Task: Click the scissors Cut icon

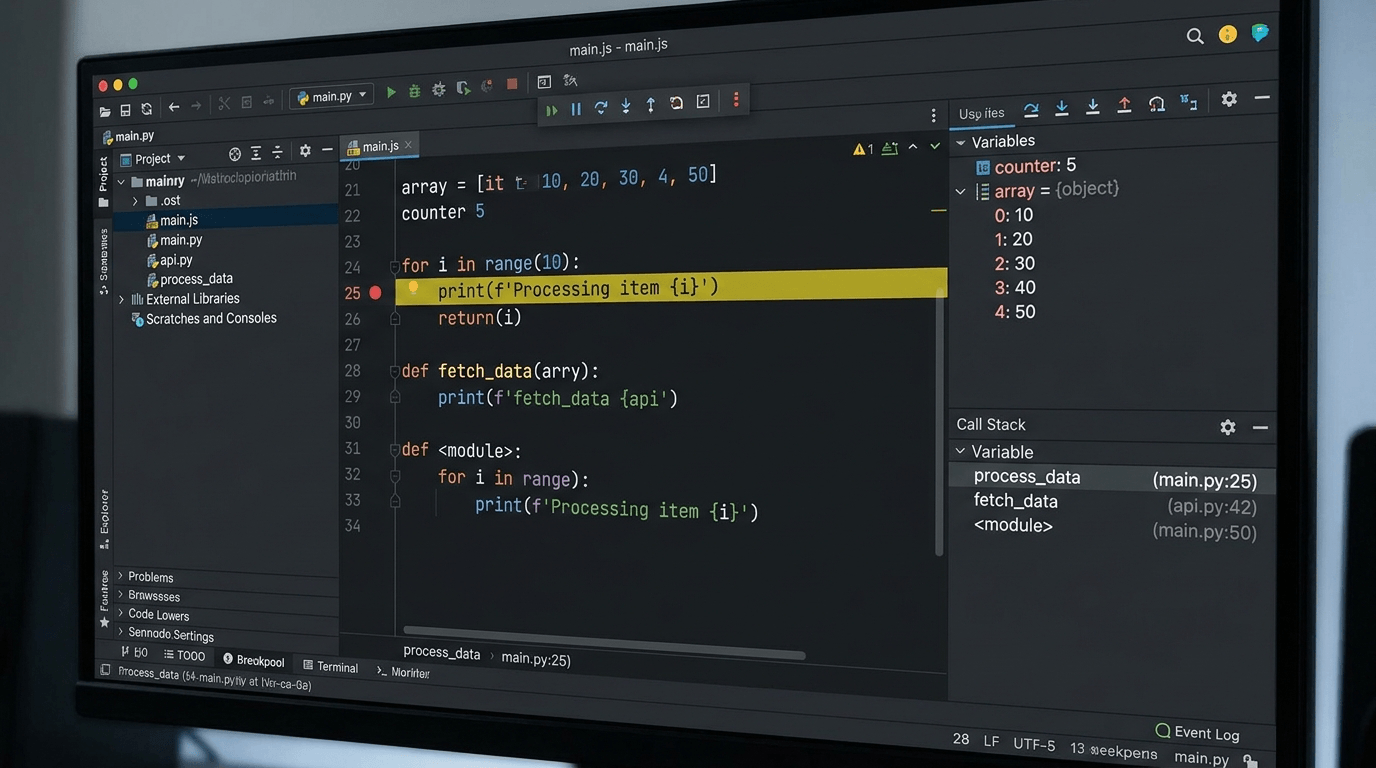Action: click(x=224, y=104)
